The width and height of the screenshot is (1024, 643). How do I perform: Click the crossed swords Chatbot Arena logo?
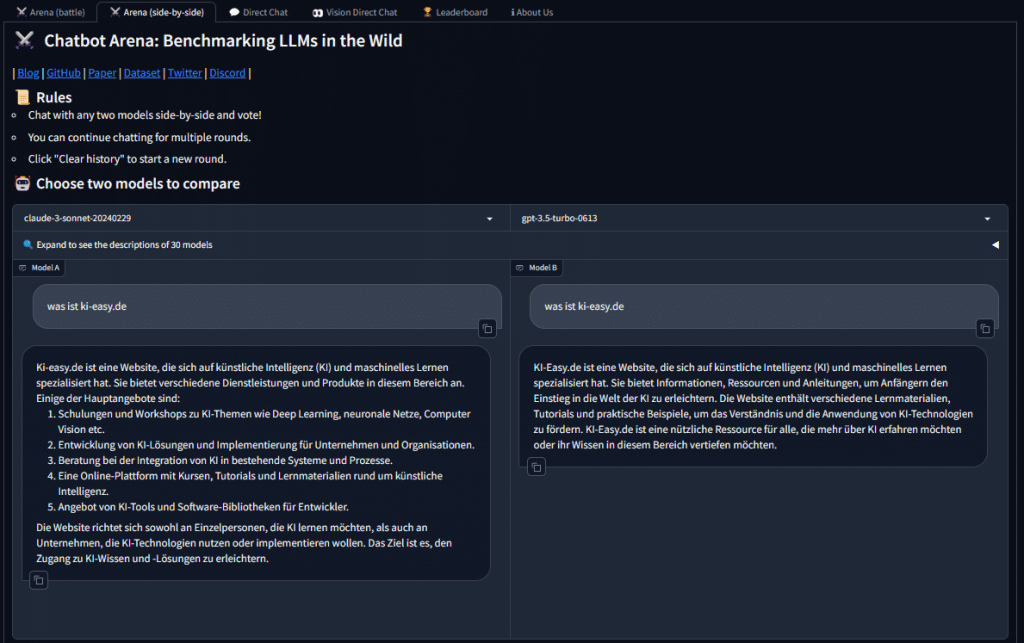point(25,41)
